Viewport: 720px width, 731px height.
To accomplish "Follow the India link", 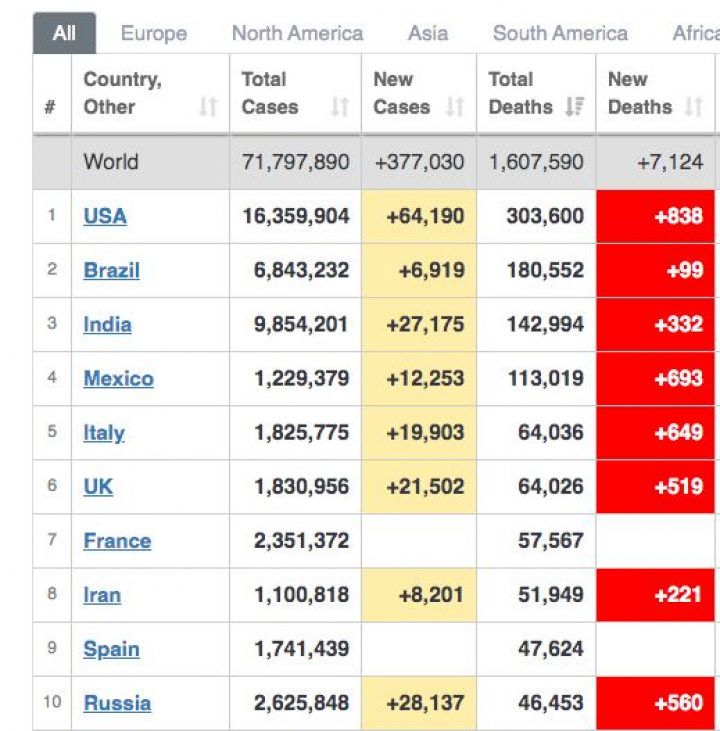I will click(107, 324).
